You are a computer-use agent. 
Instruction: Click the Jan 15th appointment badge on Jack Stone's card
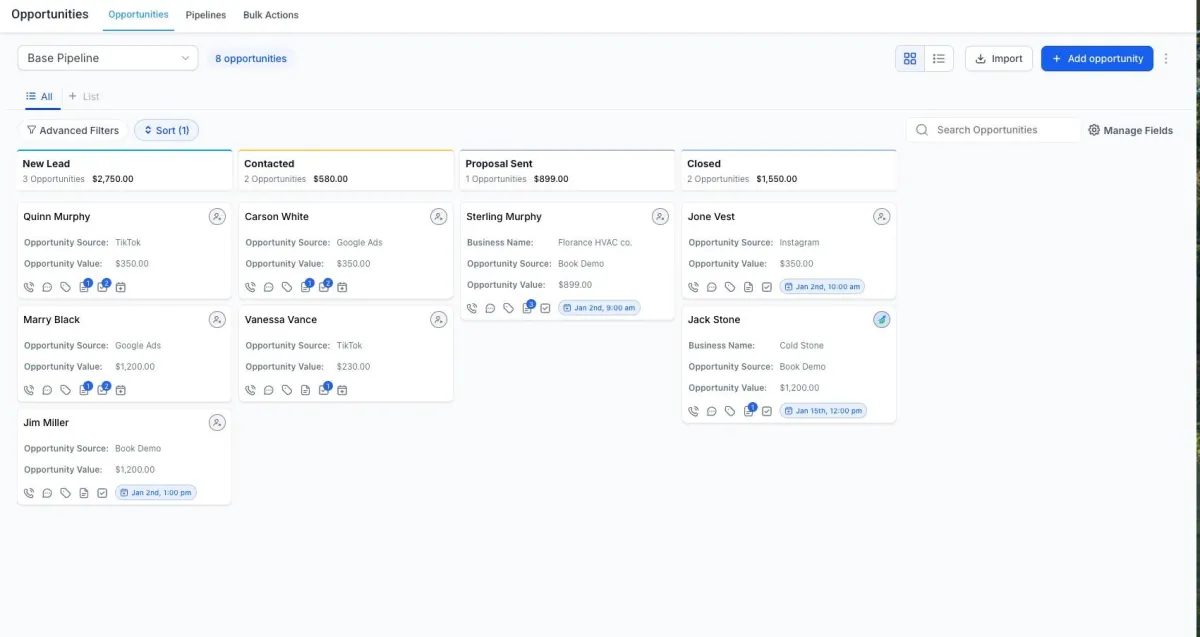pos(823,411)
